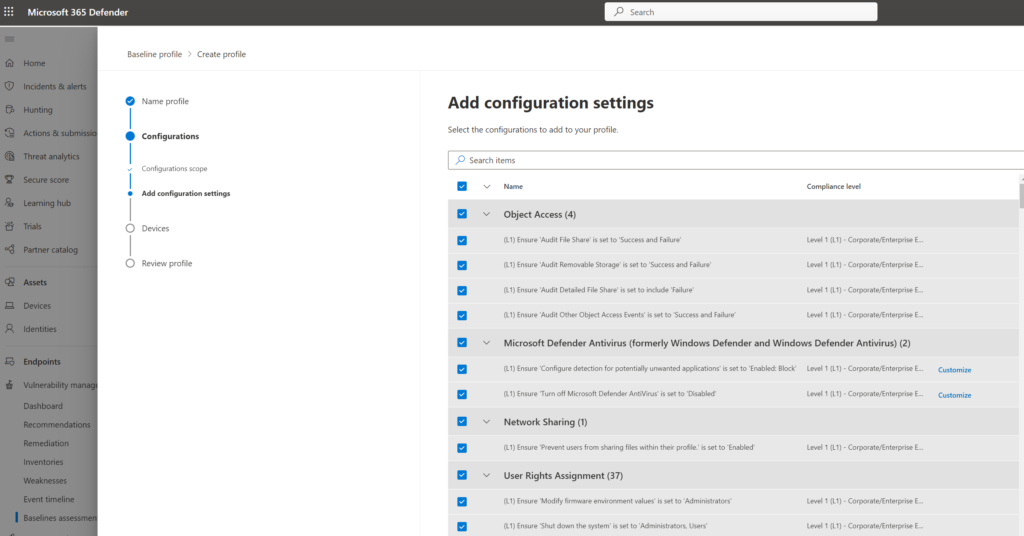Click the Devices step circle in wizard
The width and height of the screenshot is (1024, 536).
[130, 229]
